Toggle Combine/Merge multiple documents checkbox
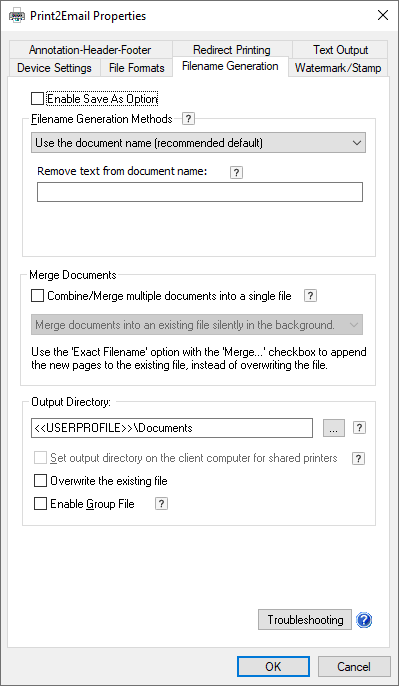This screenshot has width=399, height=686. [38, 296]
